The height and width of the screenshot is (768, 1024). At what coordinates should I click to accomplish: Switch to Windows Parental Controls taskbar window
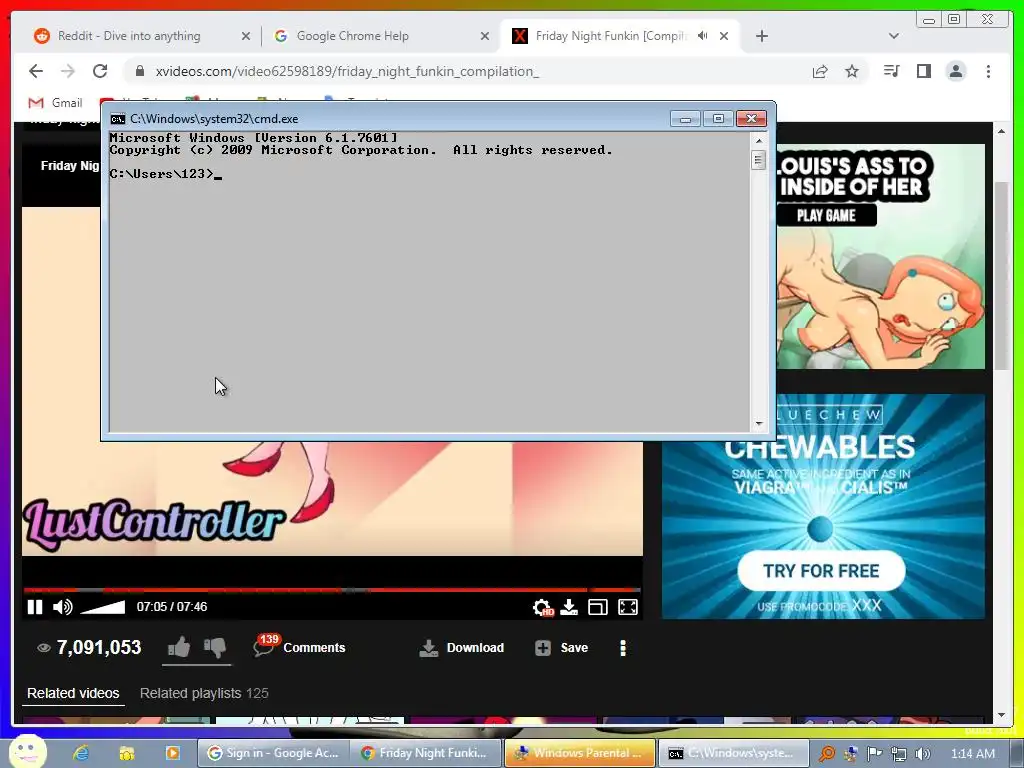[580, 753]
